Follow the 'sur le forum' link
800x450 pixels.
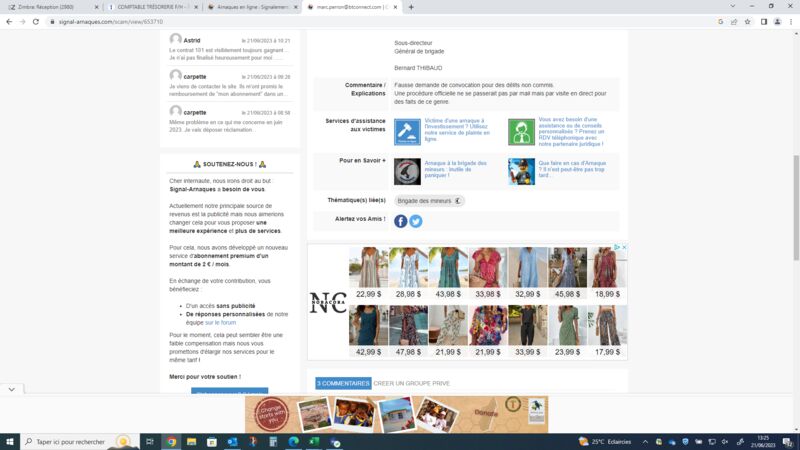220,323
